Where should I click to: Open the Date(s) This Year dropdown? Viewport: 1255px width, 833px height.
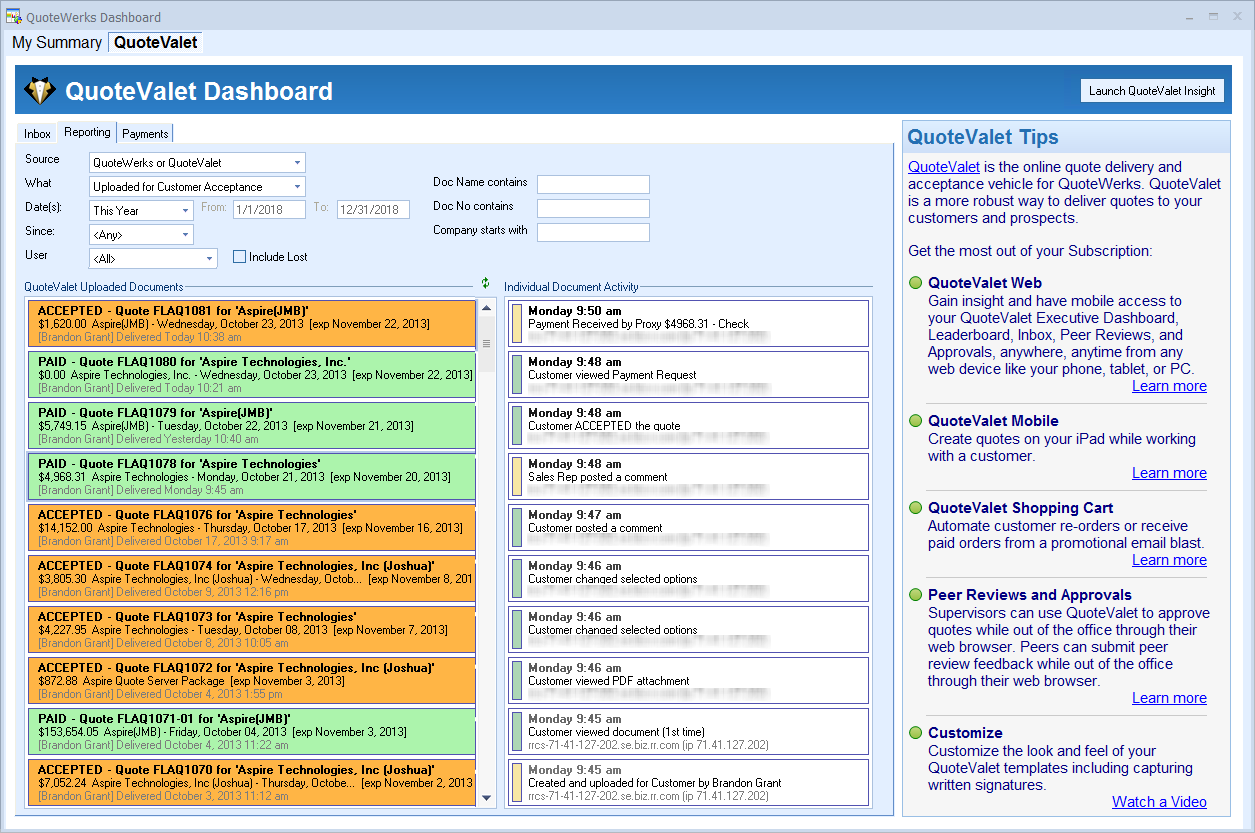(185, 211)
